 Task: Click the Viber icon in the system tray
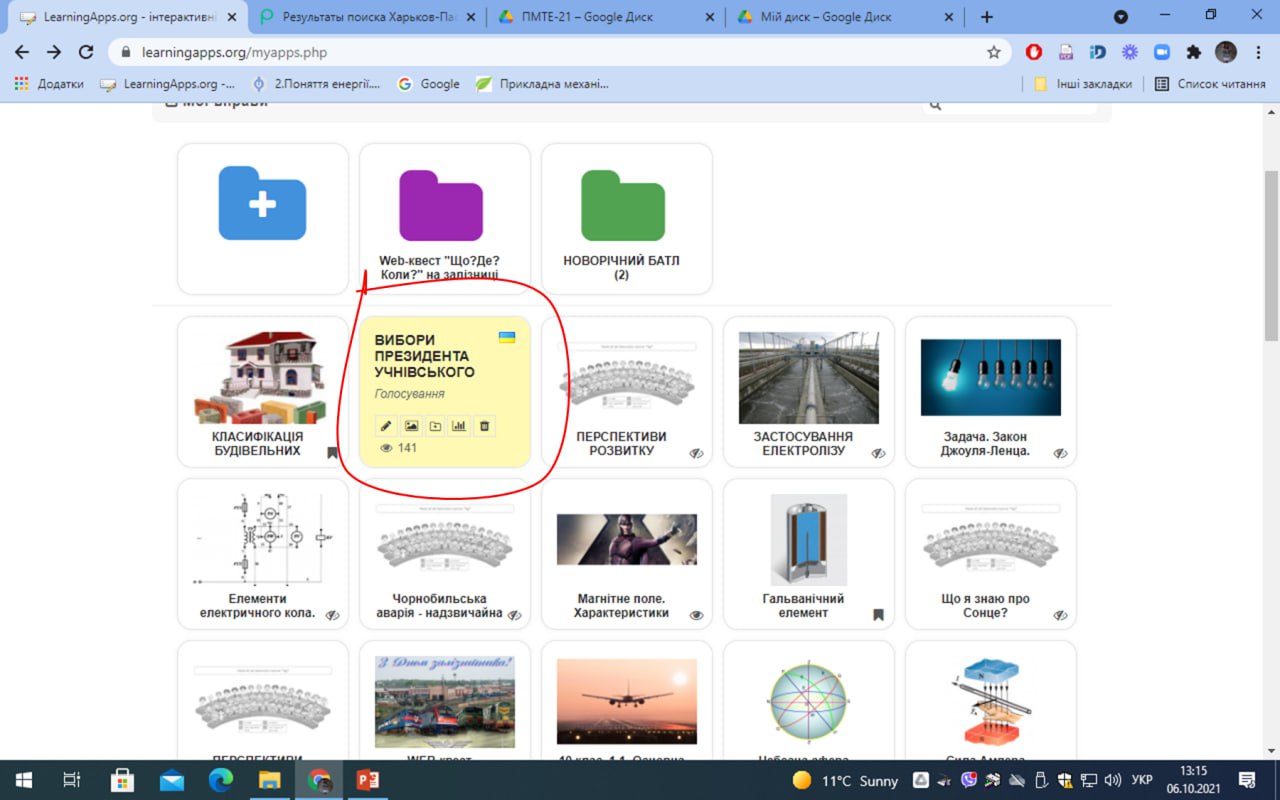[x=969, y=780]
